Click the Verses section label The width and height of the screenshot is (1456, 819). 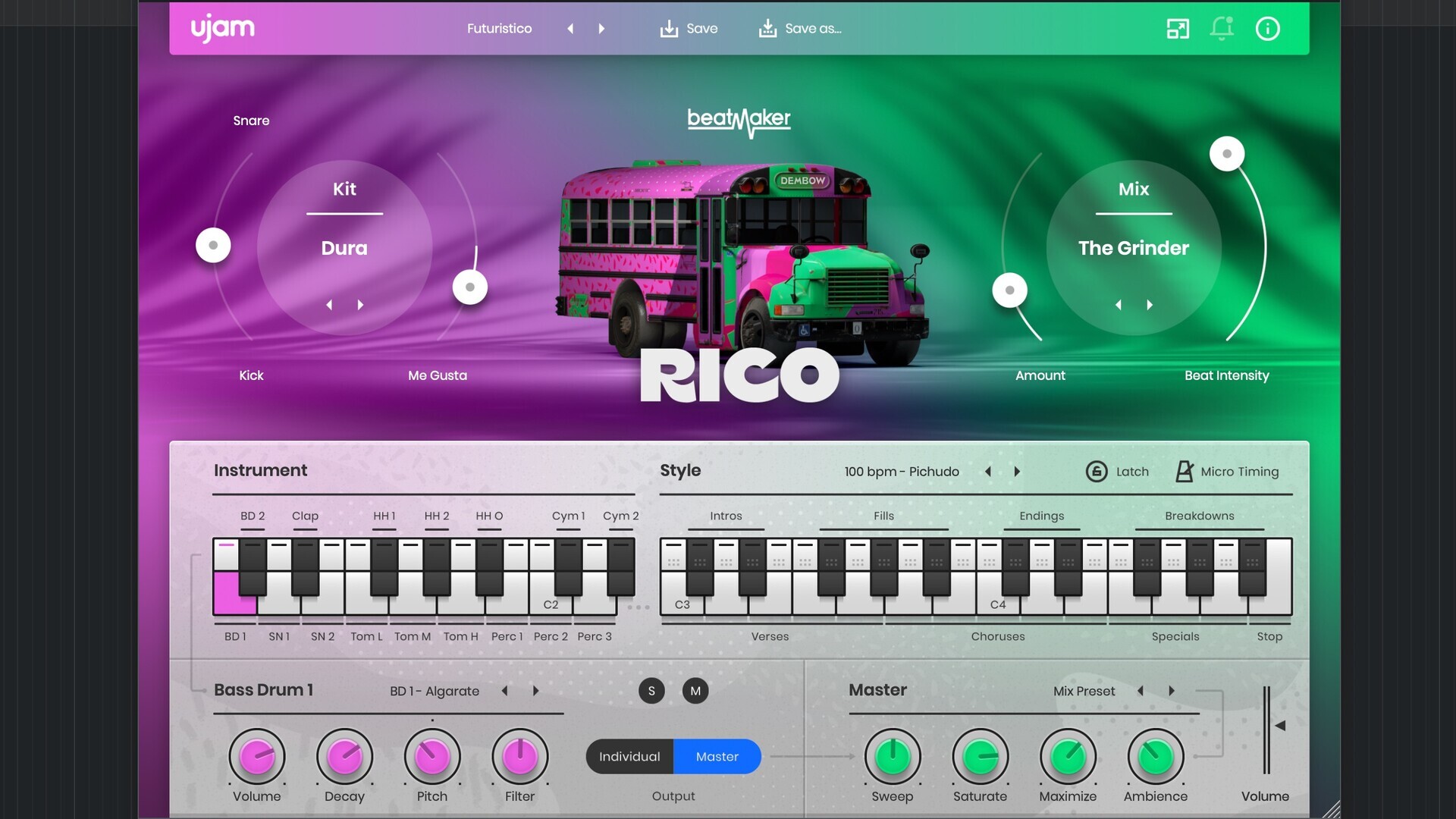pos(770,636)
